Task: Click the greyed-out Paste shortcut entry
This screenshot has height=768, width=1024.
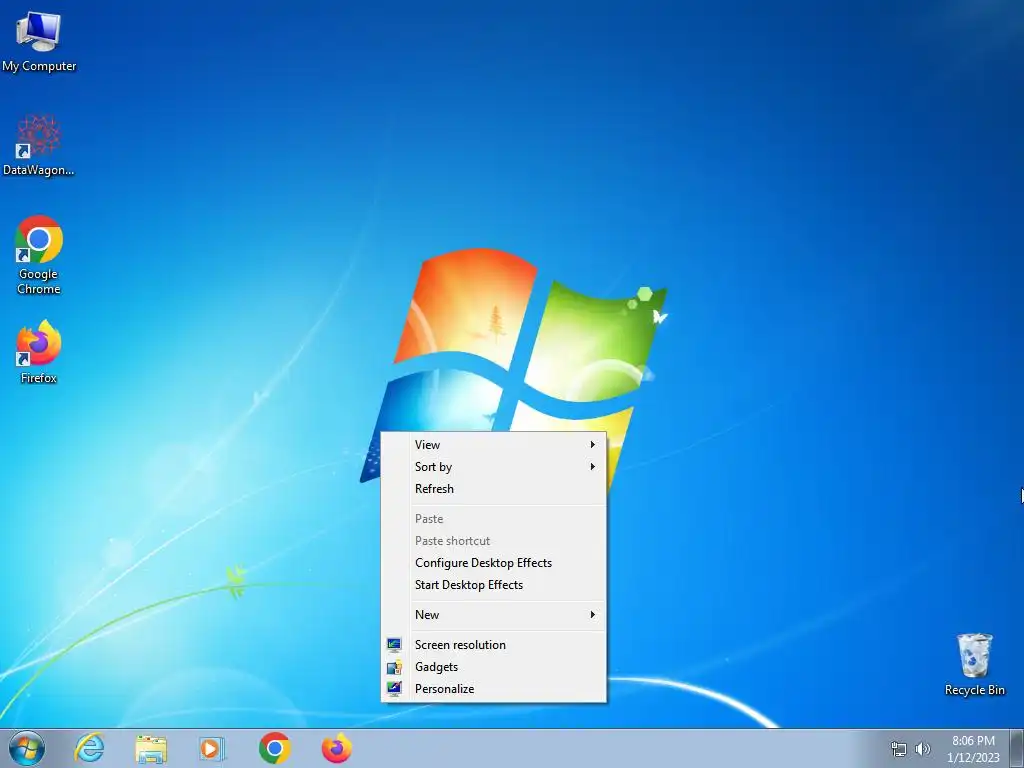Action: pyautogui.click(x=494, y=541)
